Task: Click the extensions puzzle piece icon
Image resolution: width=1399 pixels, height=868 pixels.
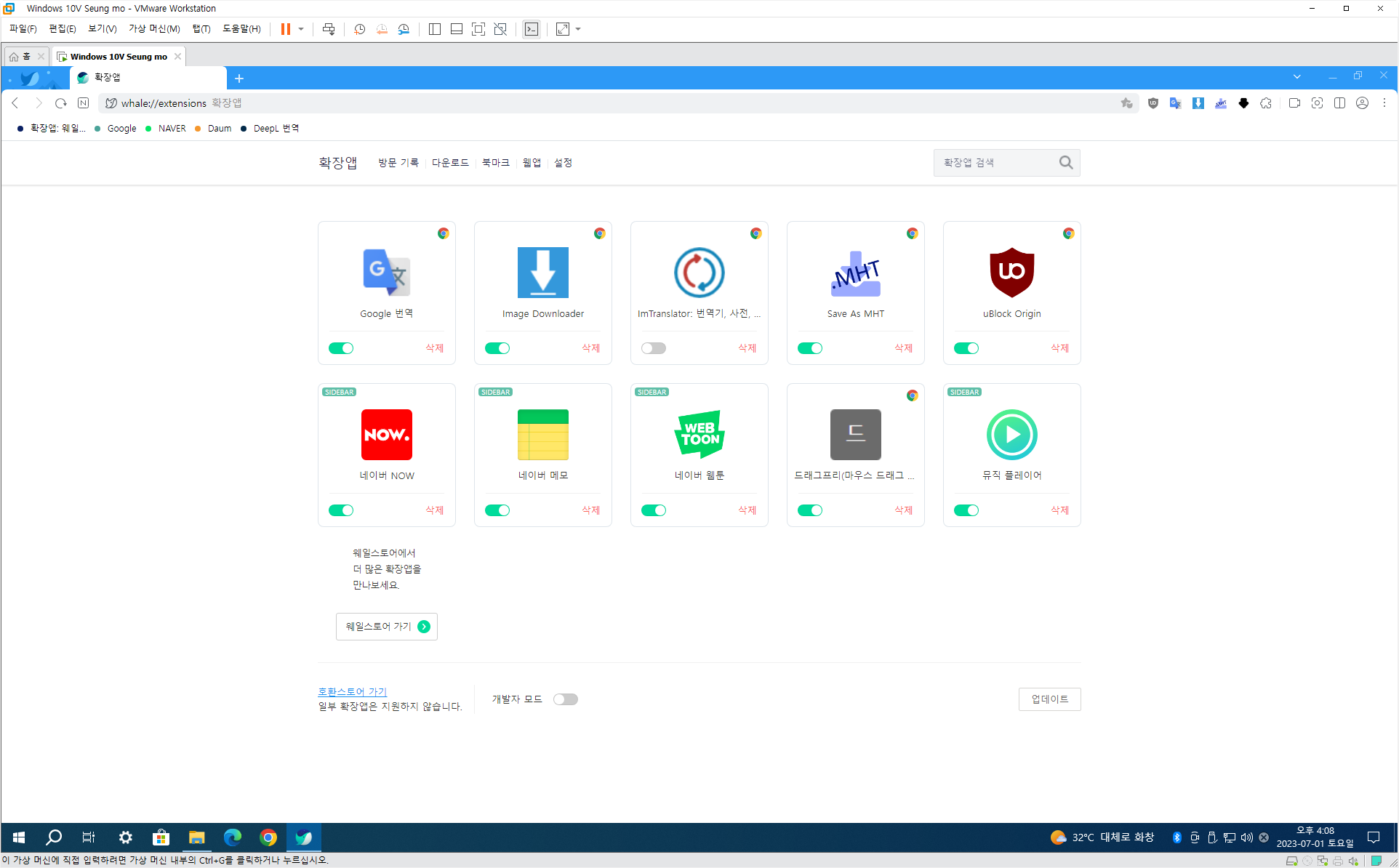Action: [x=1266, y=103]
